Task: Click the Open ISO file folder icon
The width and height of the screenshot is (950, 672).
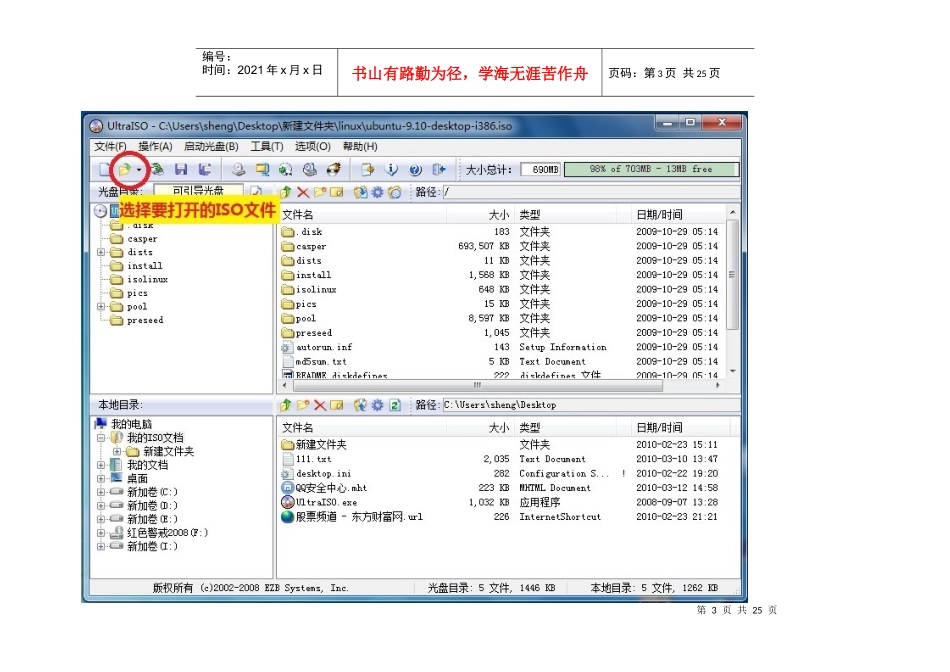Action: (x=125, y=170)
